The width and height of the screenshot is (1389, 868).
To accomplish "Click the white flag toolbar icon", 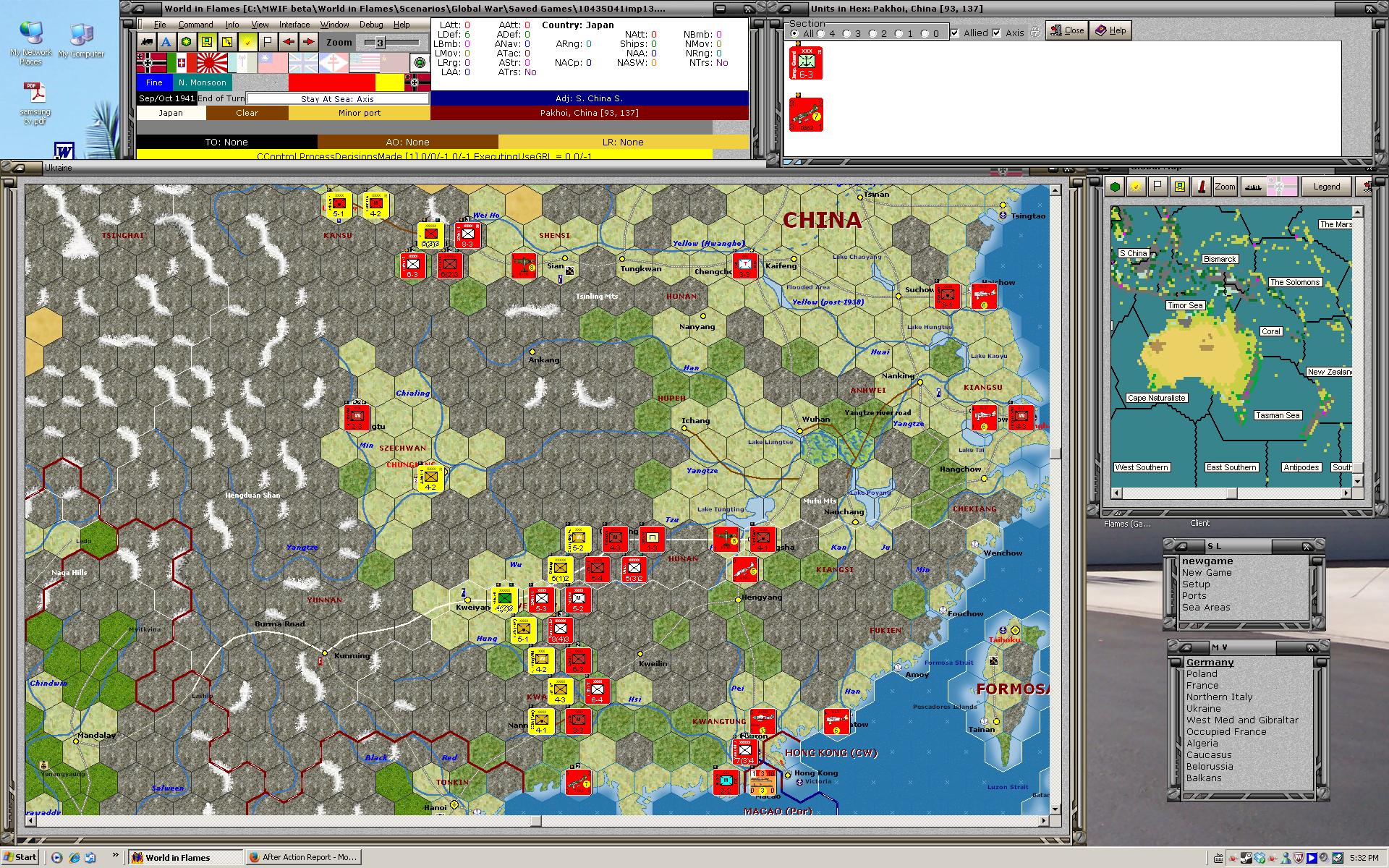I will coord(268,42).
